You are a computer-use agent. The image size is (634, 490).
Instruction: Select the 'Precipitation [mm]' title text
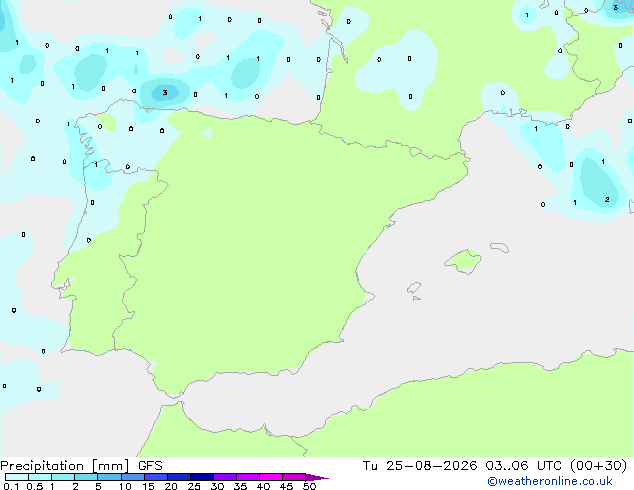[x=65, y=466]
